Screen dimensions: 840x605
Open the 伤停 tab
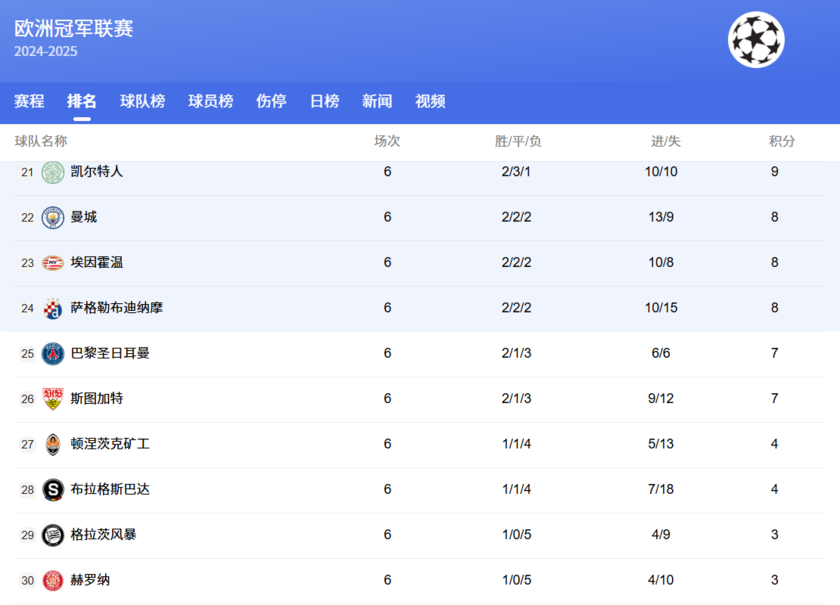coord(270,101)
